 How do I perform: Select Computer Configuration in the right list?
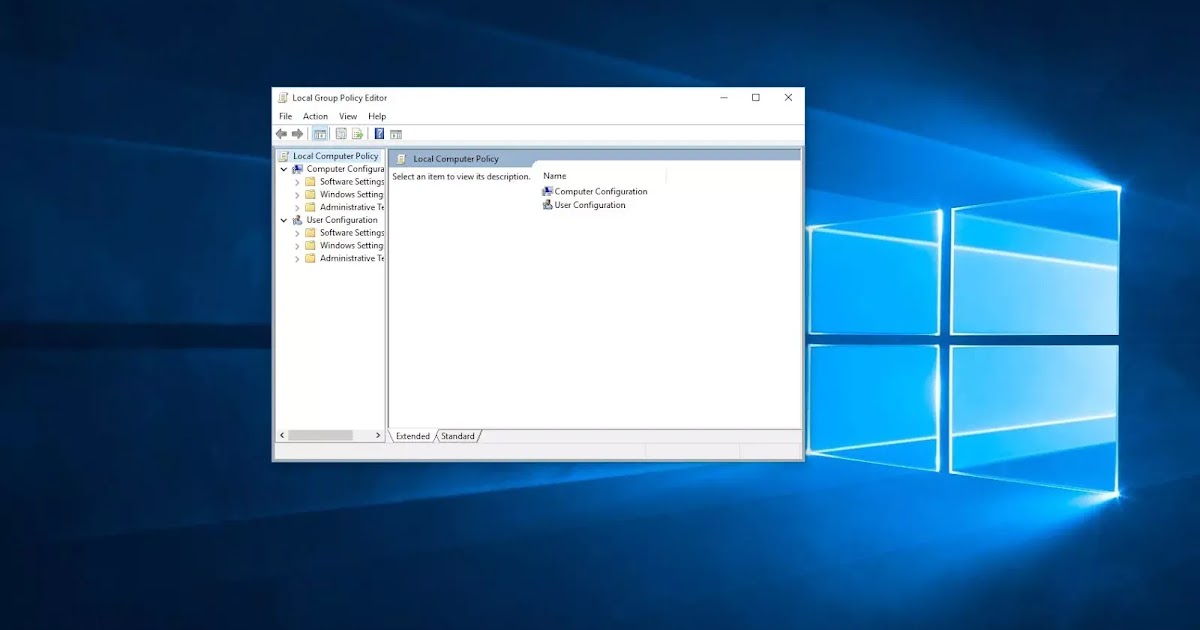coord(595,191)
